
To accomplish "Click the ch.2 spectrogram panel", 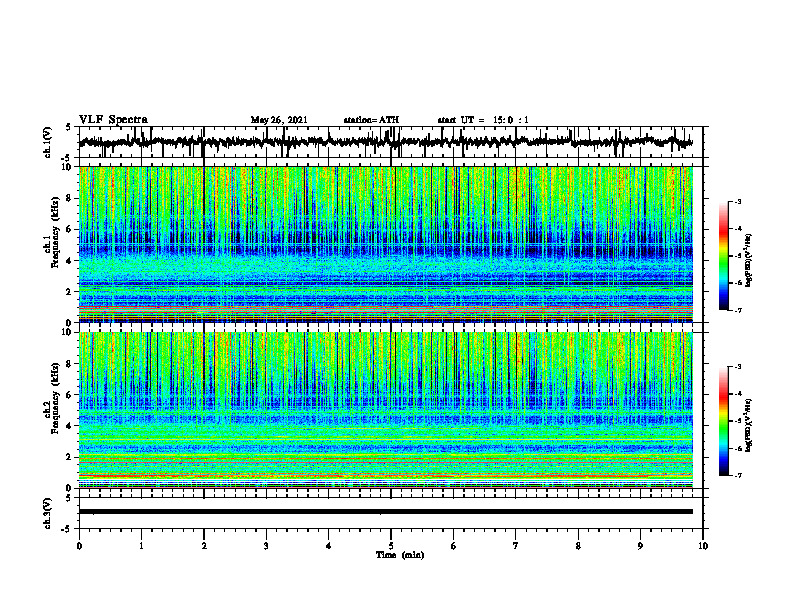I will [385, 410].
